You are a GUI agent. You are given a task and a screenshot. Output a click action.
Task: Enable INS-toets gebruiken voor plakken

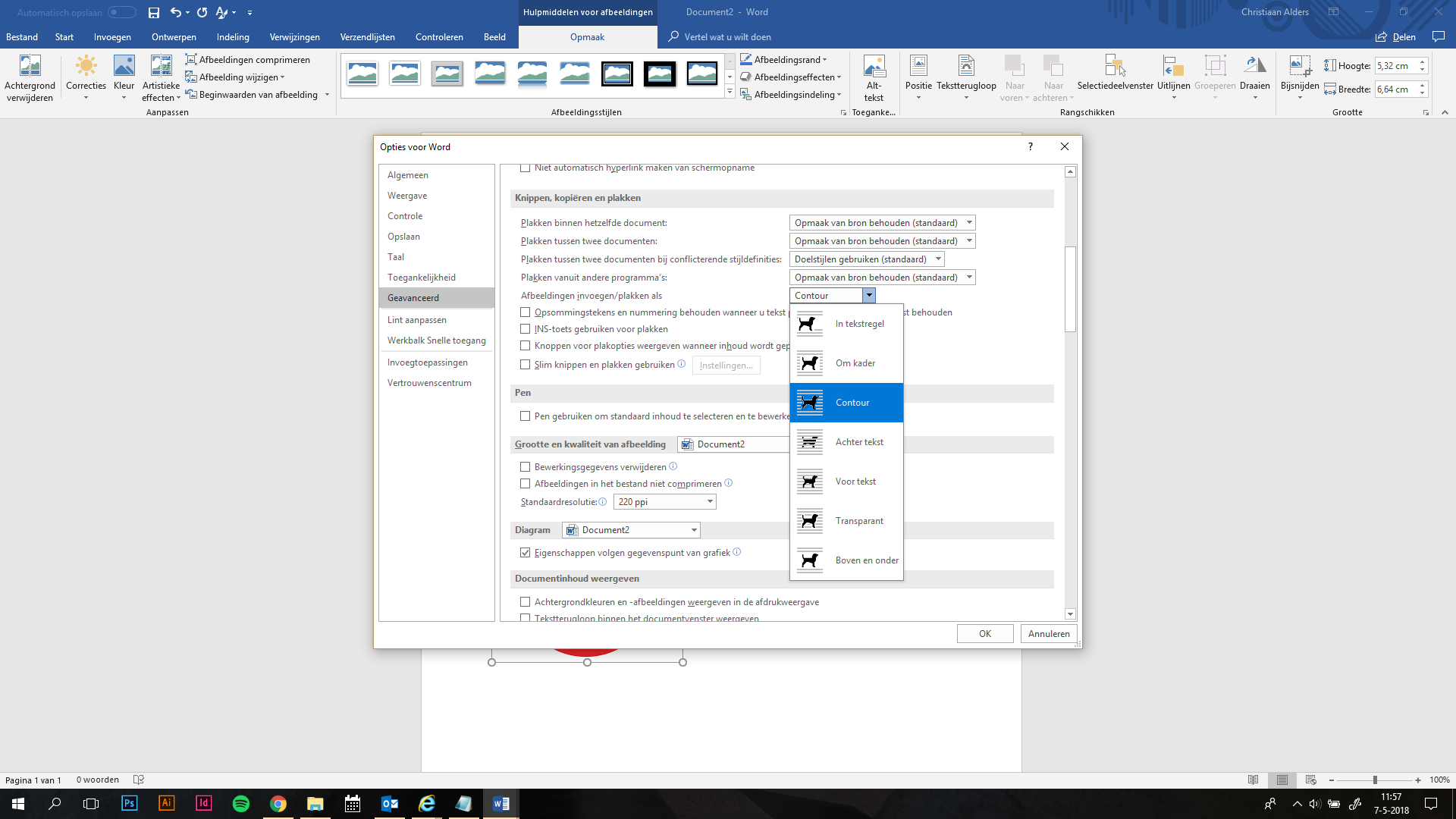(525, 329)
